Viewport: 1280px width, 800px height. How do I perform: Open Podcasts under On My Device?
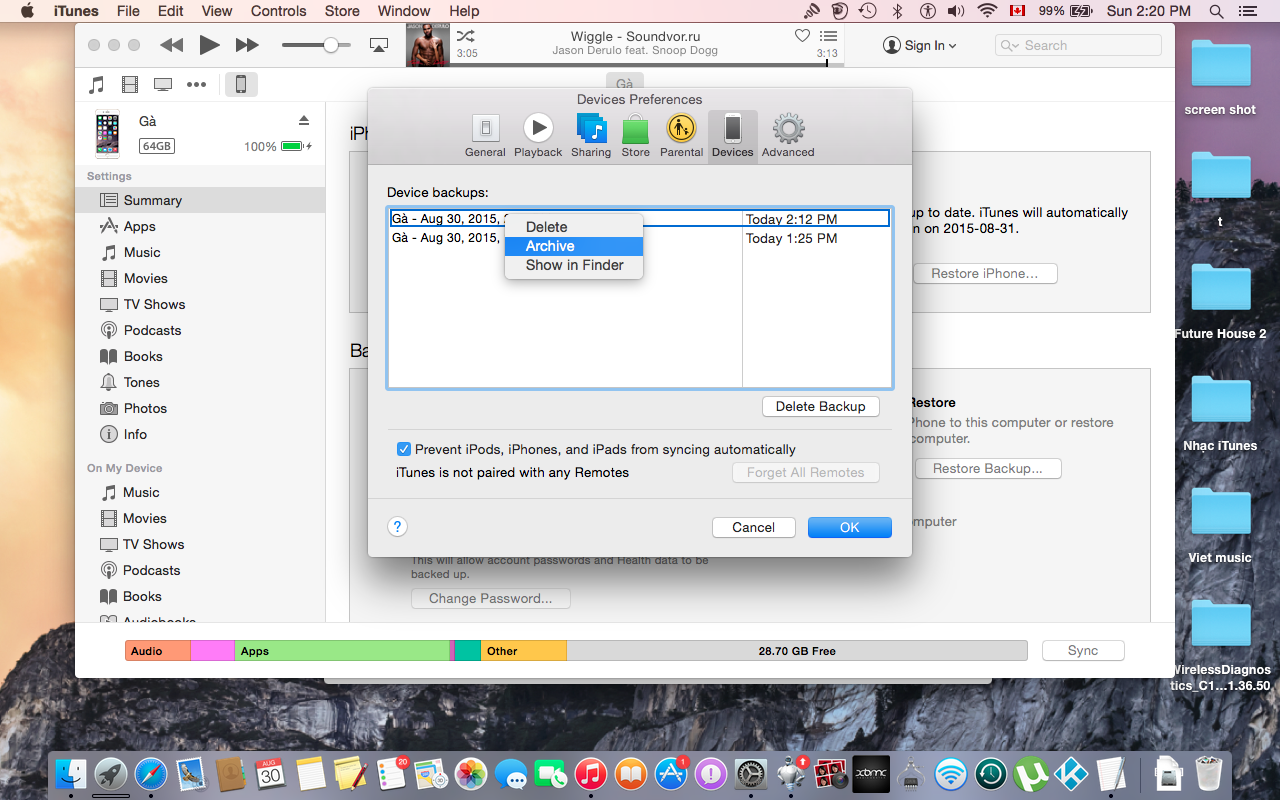click(x=200, y=570)
